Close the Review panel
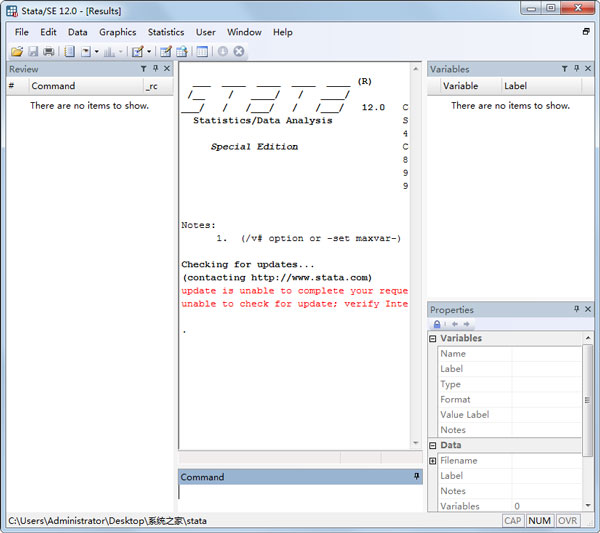The width and height of the screenshot is (600, 533). (167, 68)
